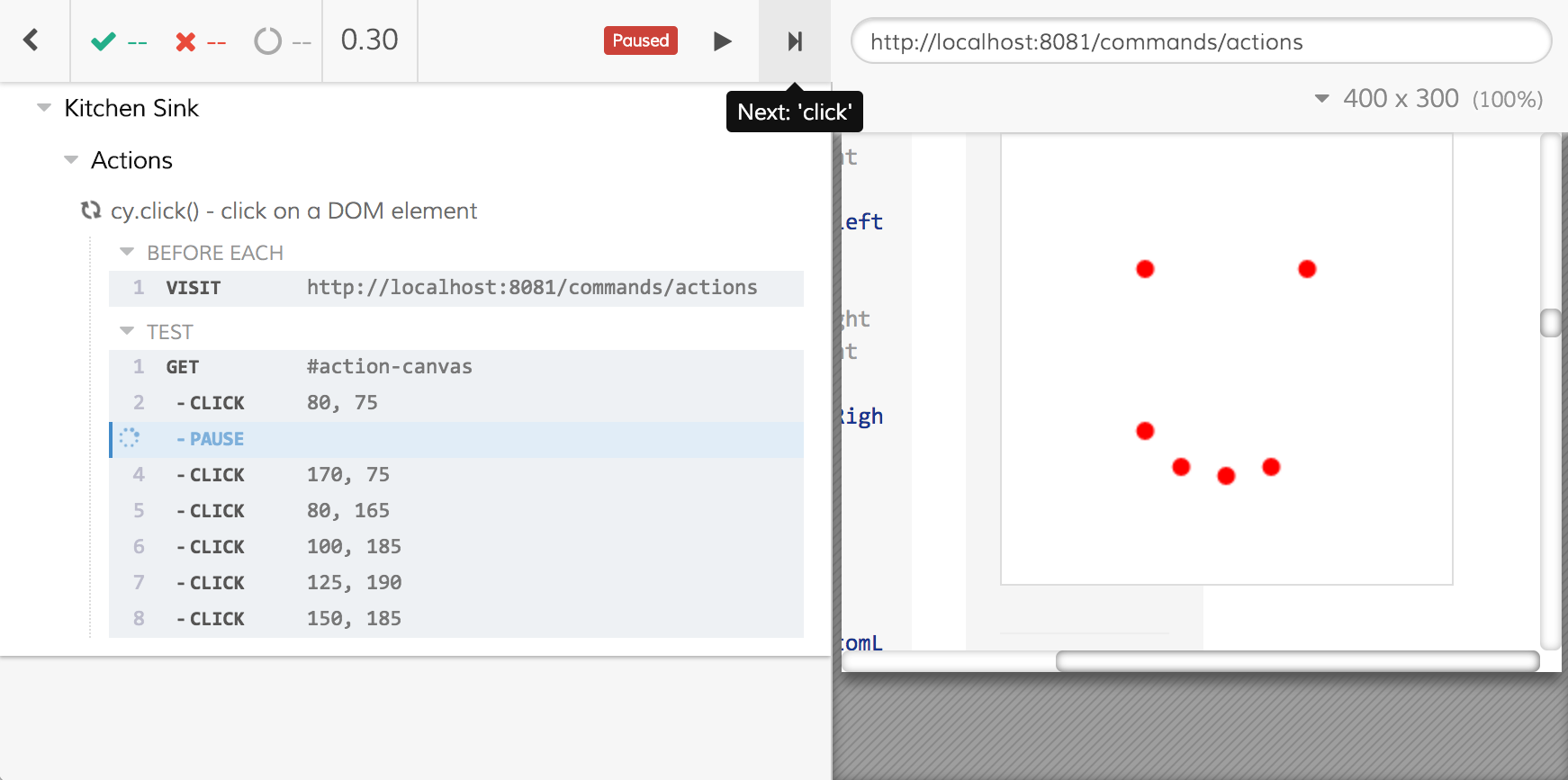
Task: Click the spinner icon on PAUSE row
Action: coord(130,438)
